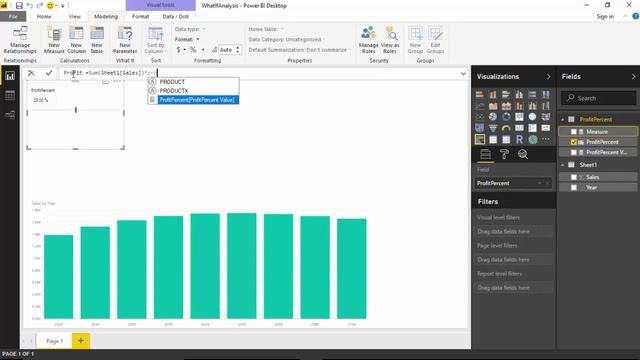Open the Fields well tab in Visualizations

tap(485, 154)
